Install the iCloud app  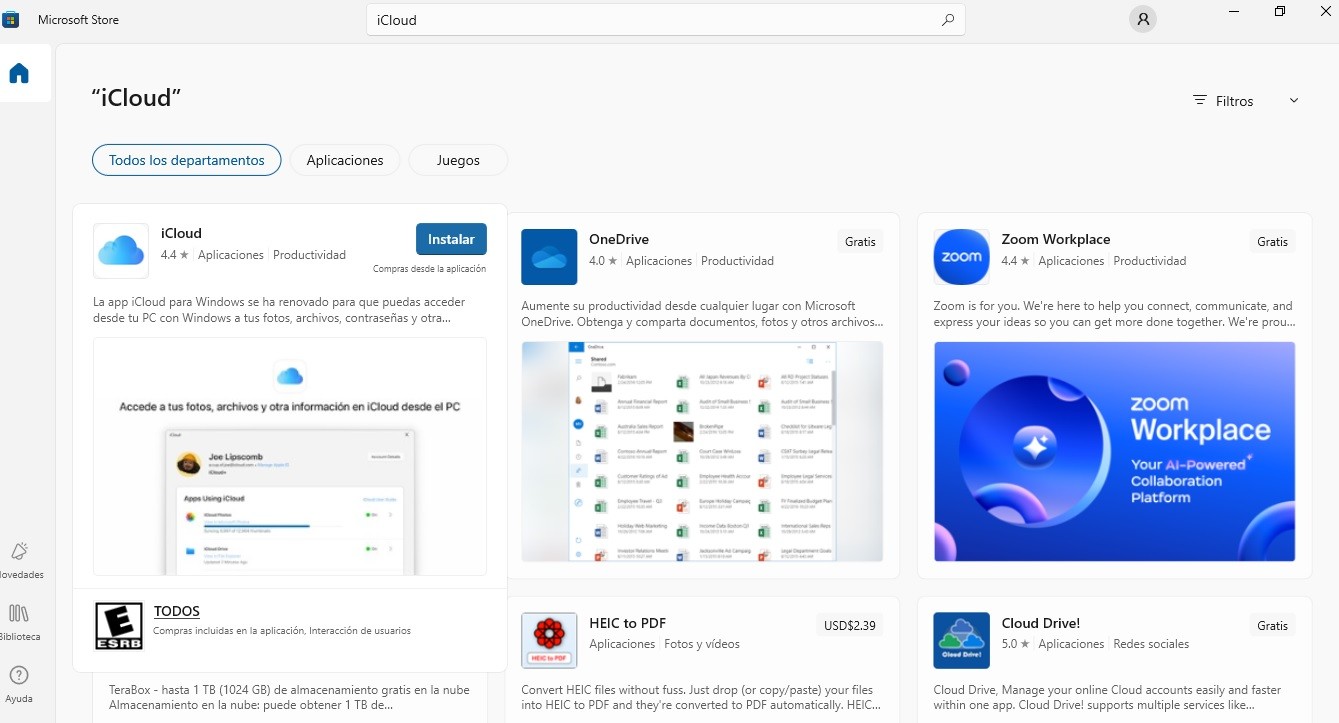point(451,239)
